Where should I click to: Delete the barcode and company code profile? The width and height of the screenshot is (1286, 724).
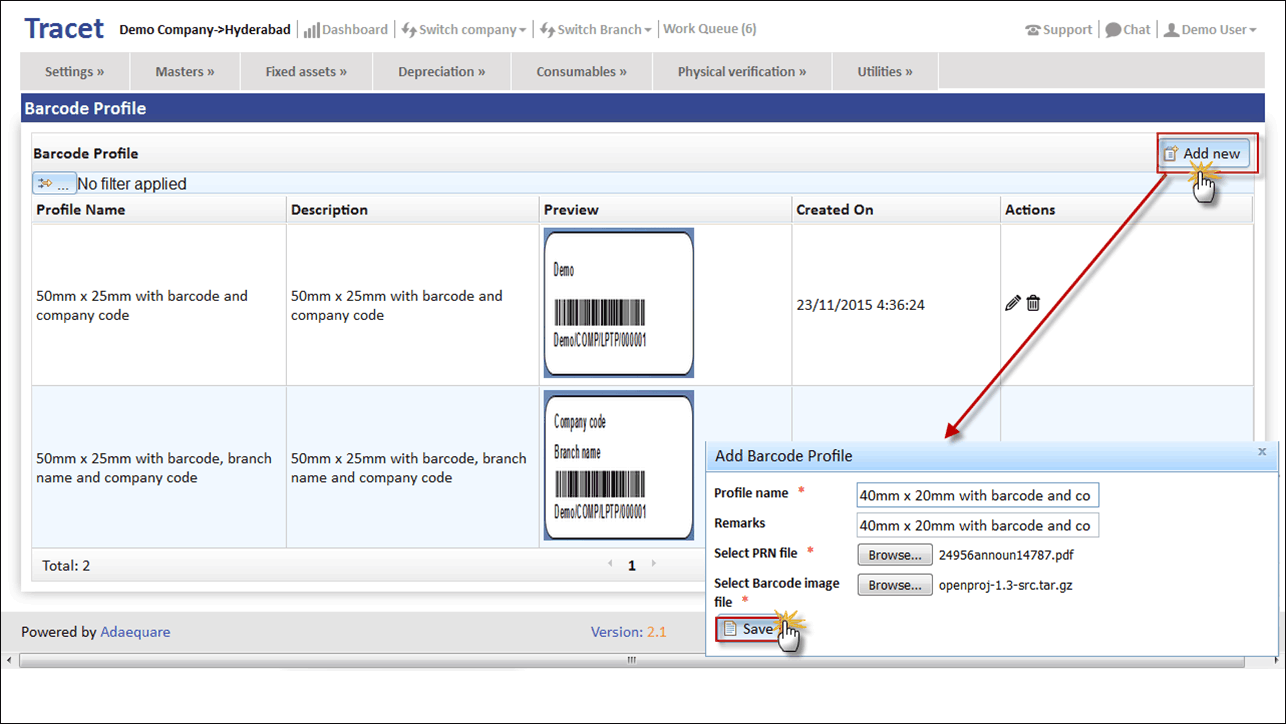1033,302
